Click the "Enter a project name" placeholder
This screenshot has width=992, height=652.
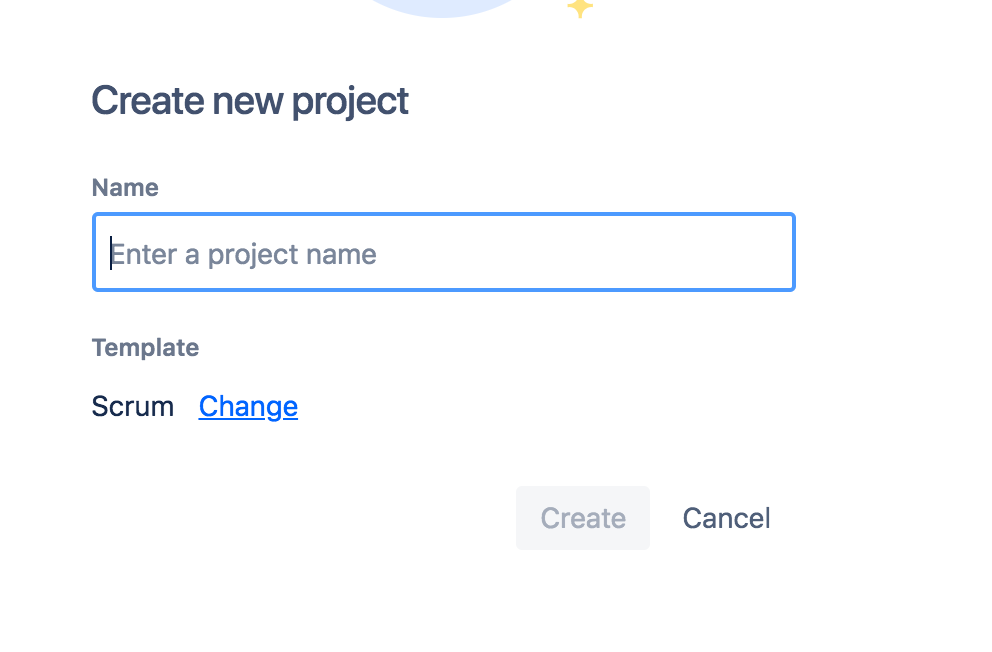(243, 254)
